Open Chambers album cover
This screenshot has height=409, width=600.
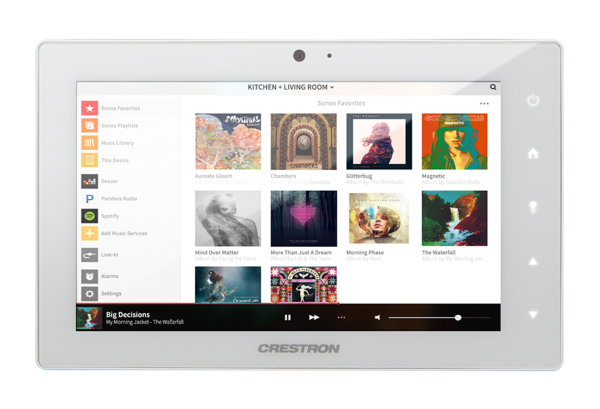[x=304, y=142]
